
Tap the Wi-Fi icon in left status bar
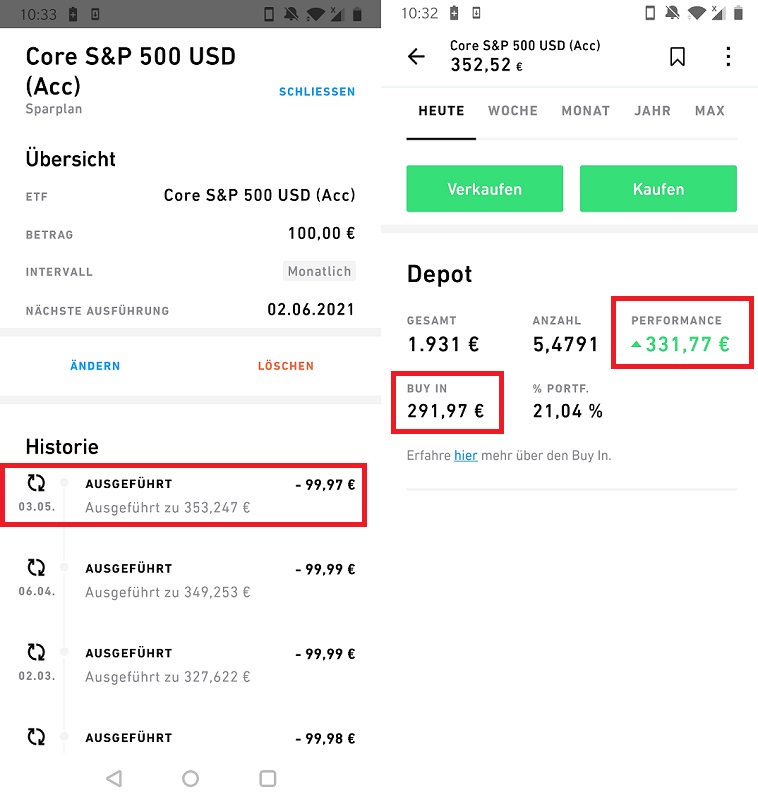pyautogui.click(x=315, y=14)
